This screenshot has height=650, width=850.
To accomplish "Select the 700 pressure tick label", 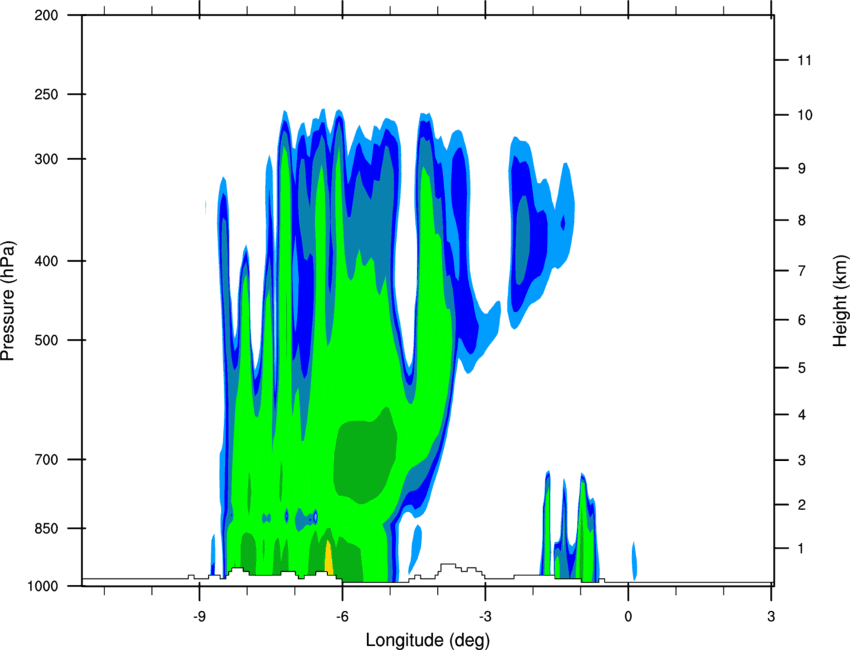I will coord(47,459).
